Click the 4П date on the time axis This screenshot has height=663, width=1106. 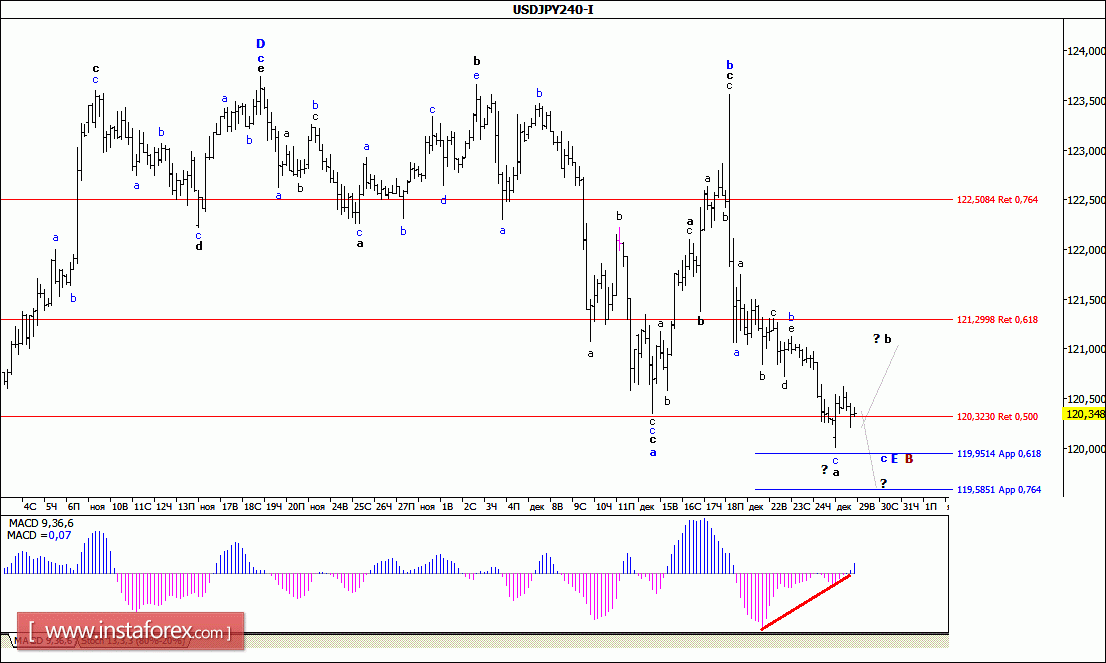pyautogui.click(x=514, y=506)
